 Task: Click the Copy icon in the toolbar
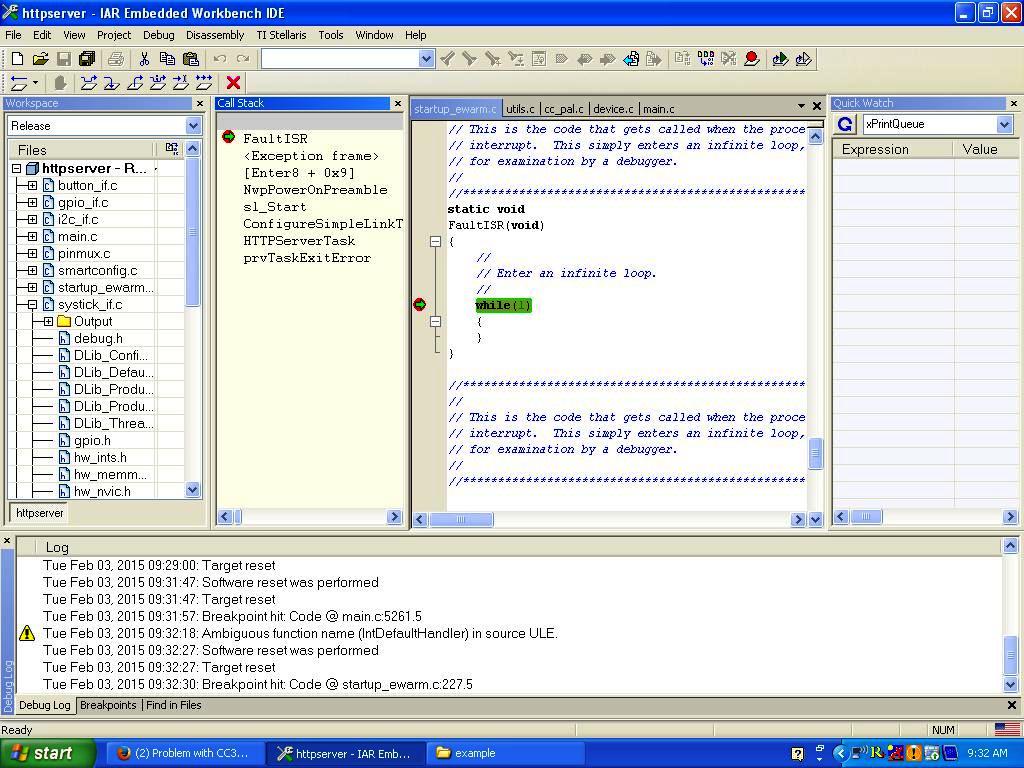coord(167,59)
